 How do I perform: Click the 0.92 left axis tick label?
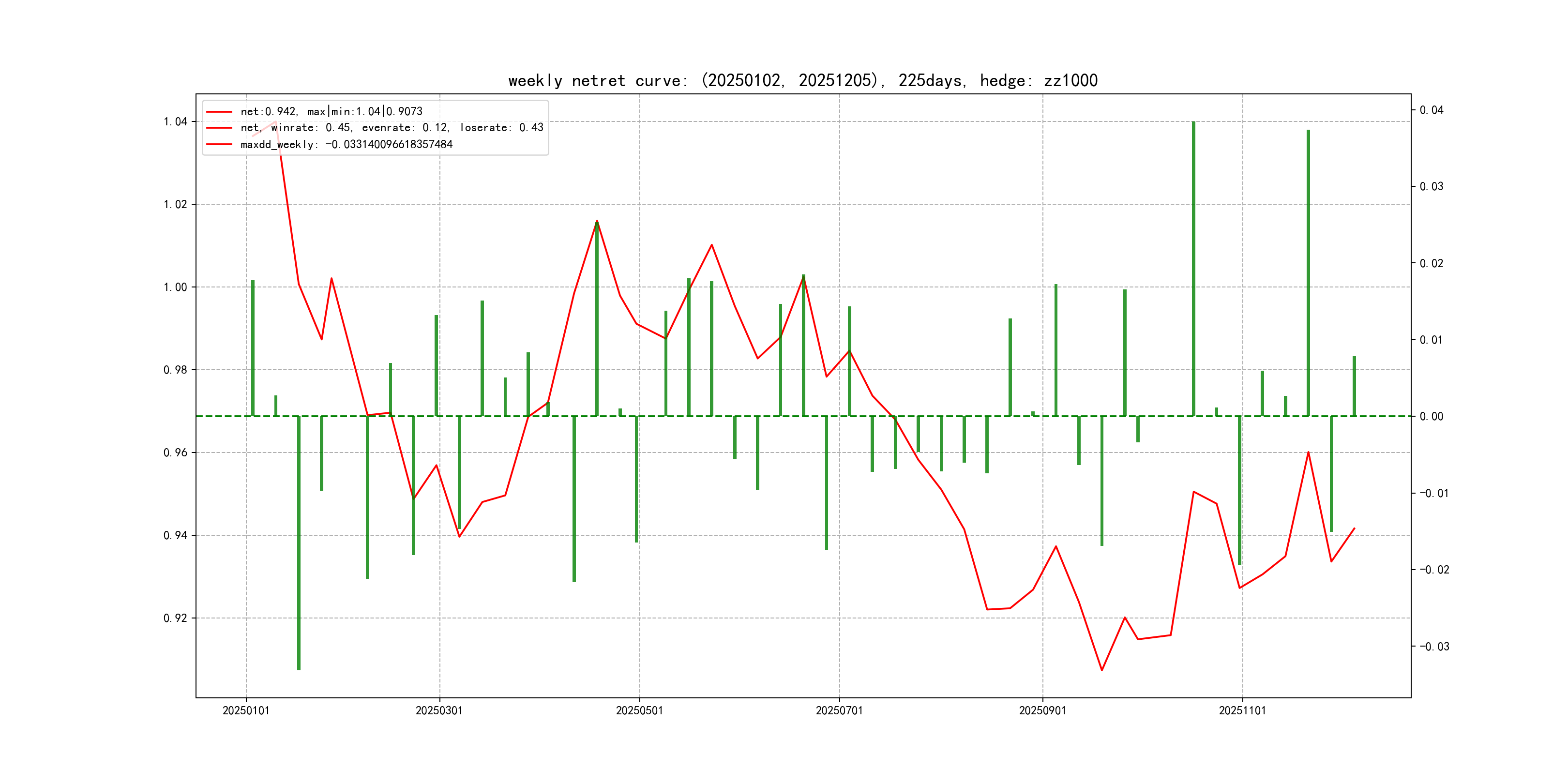(175, 618)
